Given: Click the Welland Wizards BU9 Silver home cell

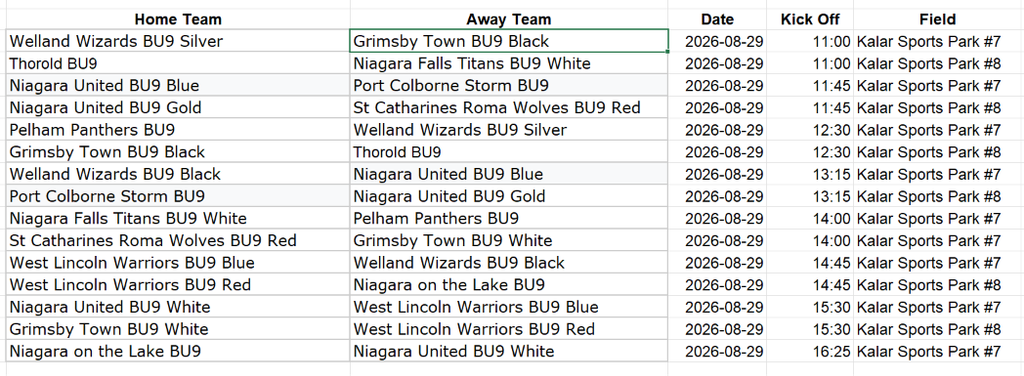Looking at the screenshot, I should 178,41.
